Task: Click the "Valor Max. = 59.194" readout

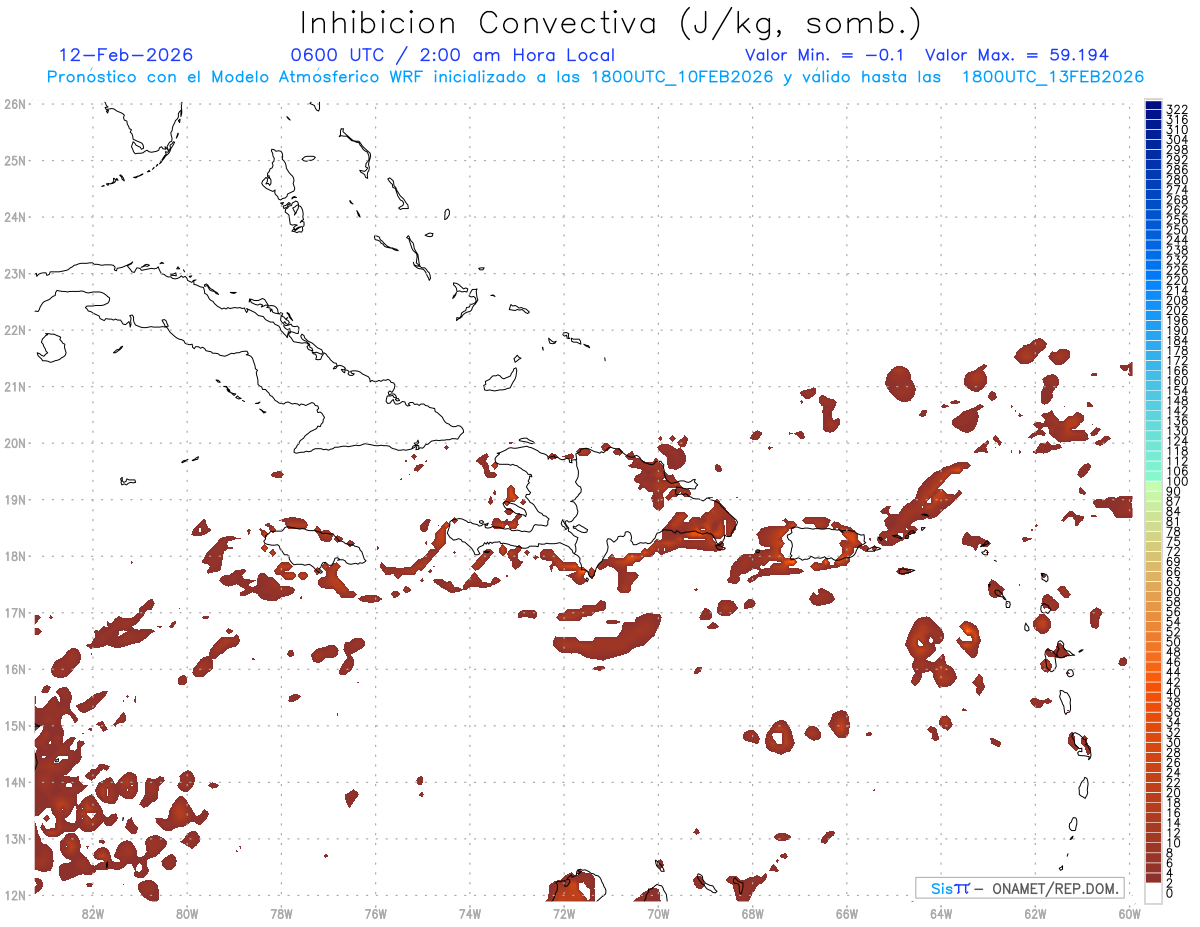Action: [1017, 55]
